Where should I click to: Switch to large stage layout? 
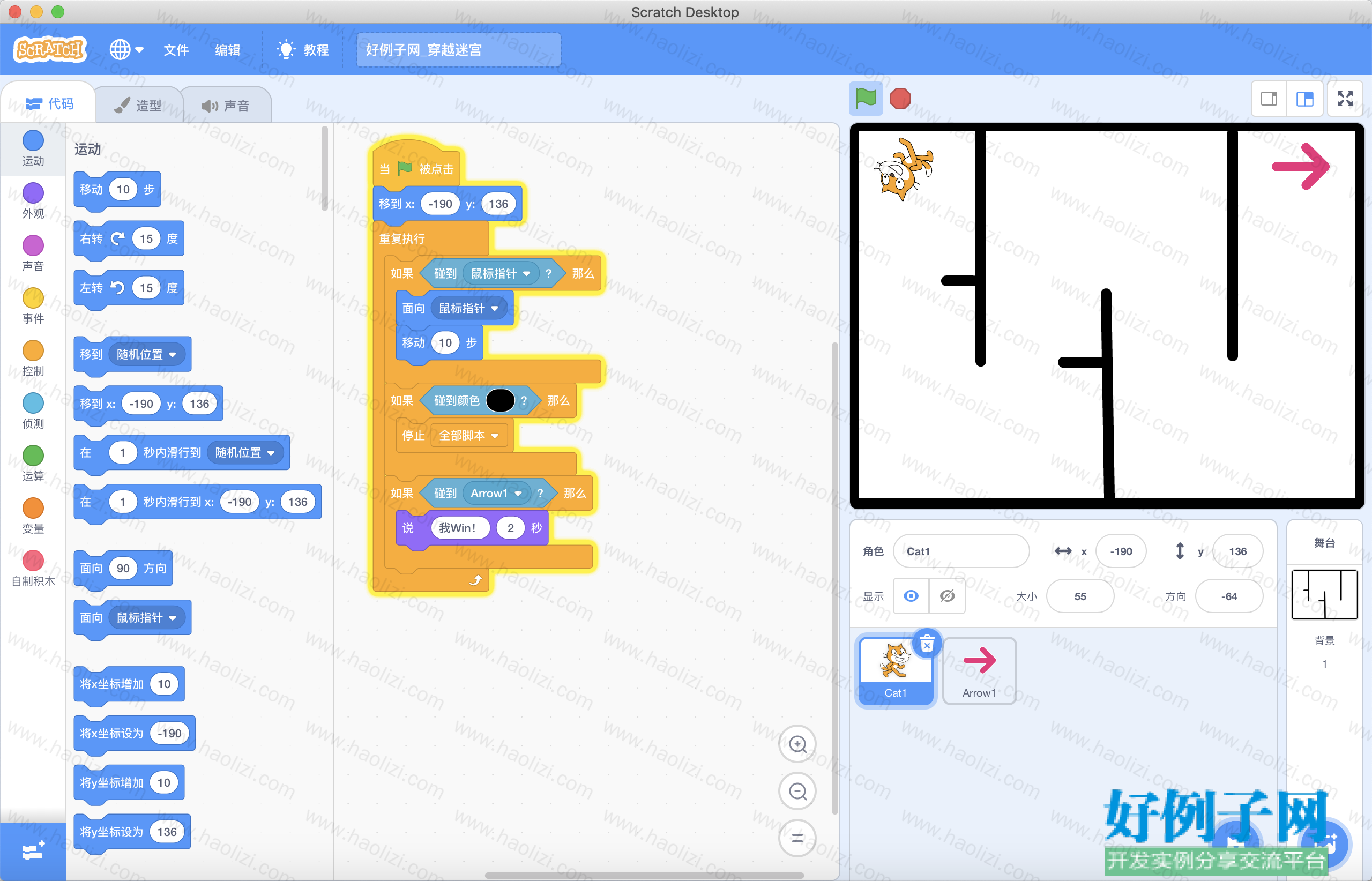(x=1304, y=99)
